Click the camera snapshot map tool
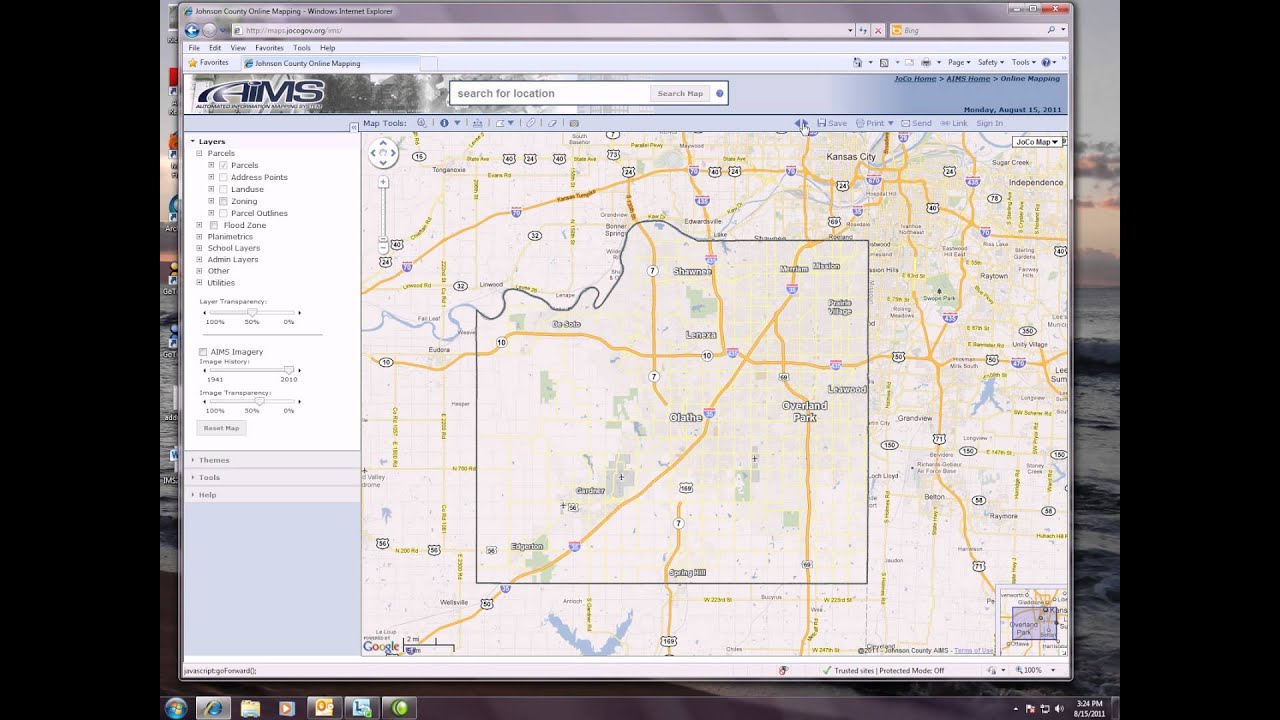 (574, 123)
